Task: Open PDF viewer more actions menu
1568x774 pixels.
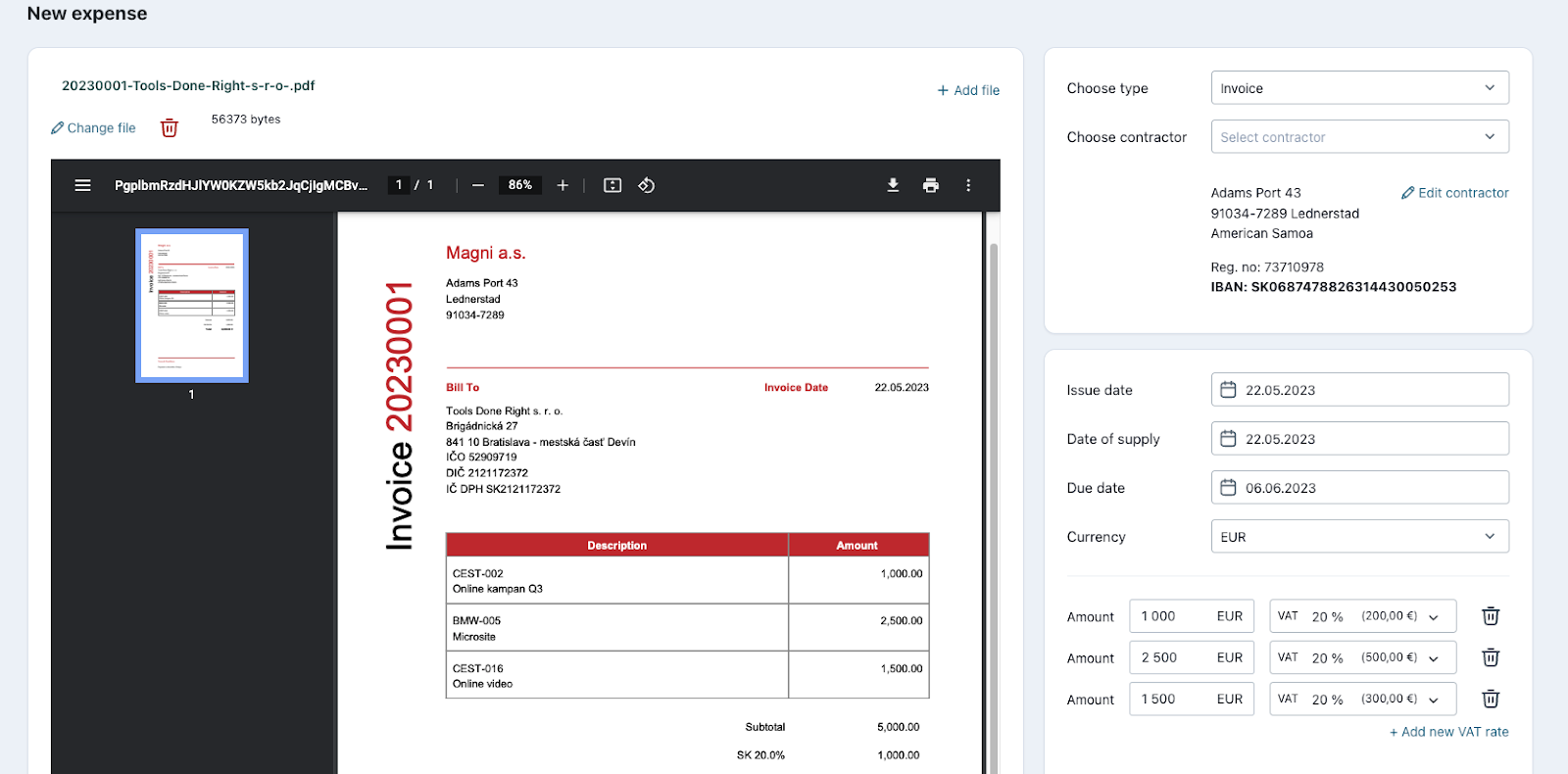Action: coord(968,185)
